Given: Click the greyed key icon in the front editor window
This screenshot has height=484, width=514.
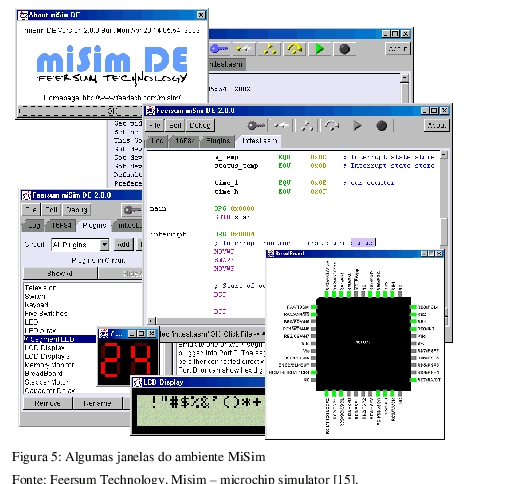Looking at the screenshot, I should pyautogui.click(x=256, y=126).
